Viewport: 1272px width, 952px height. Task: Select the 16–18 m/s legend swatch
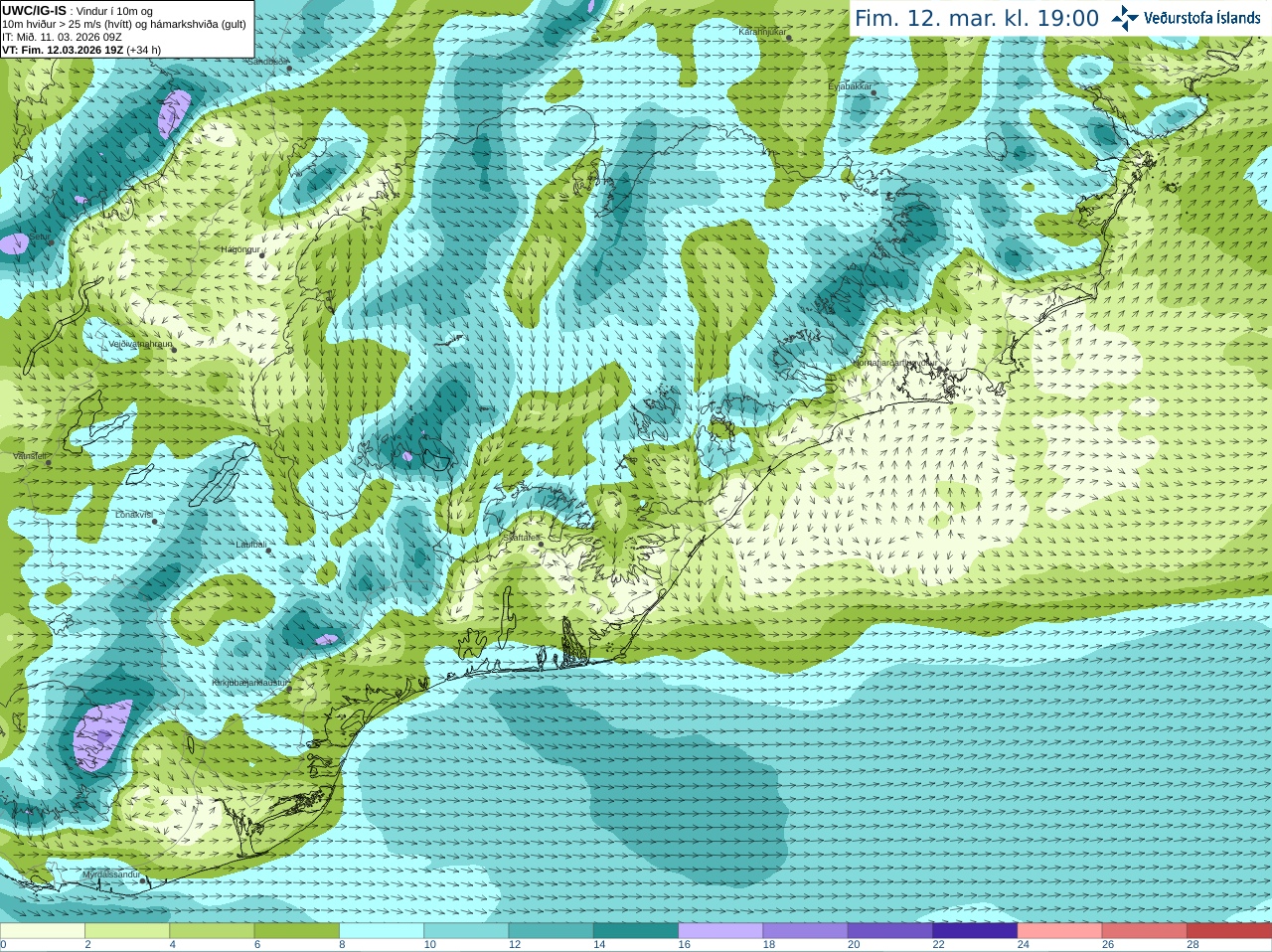coord(721,931)
